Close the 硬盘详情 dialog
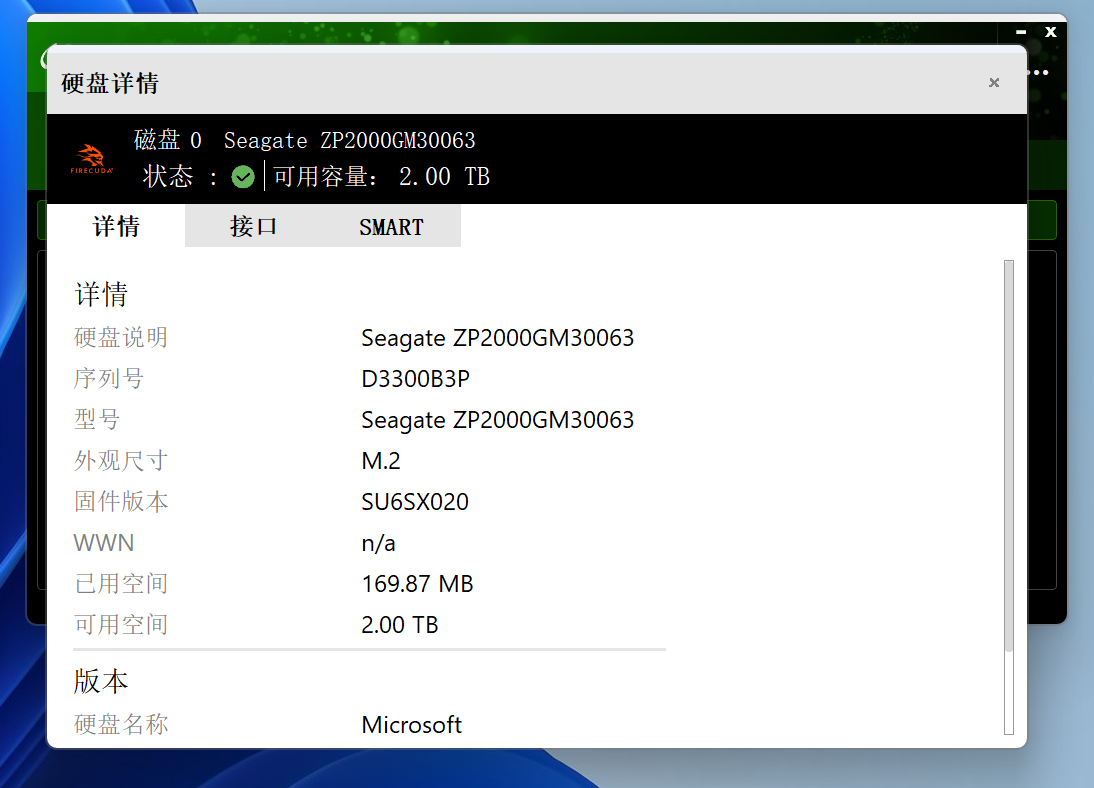1094x788 pixels. 994,83
